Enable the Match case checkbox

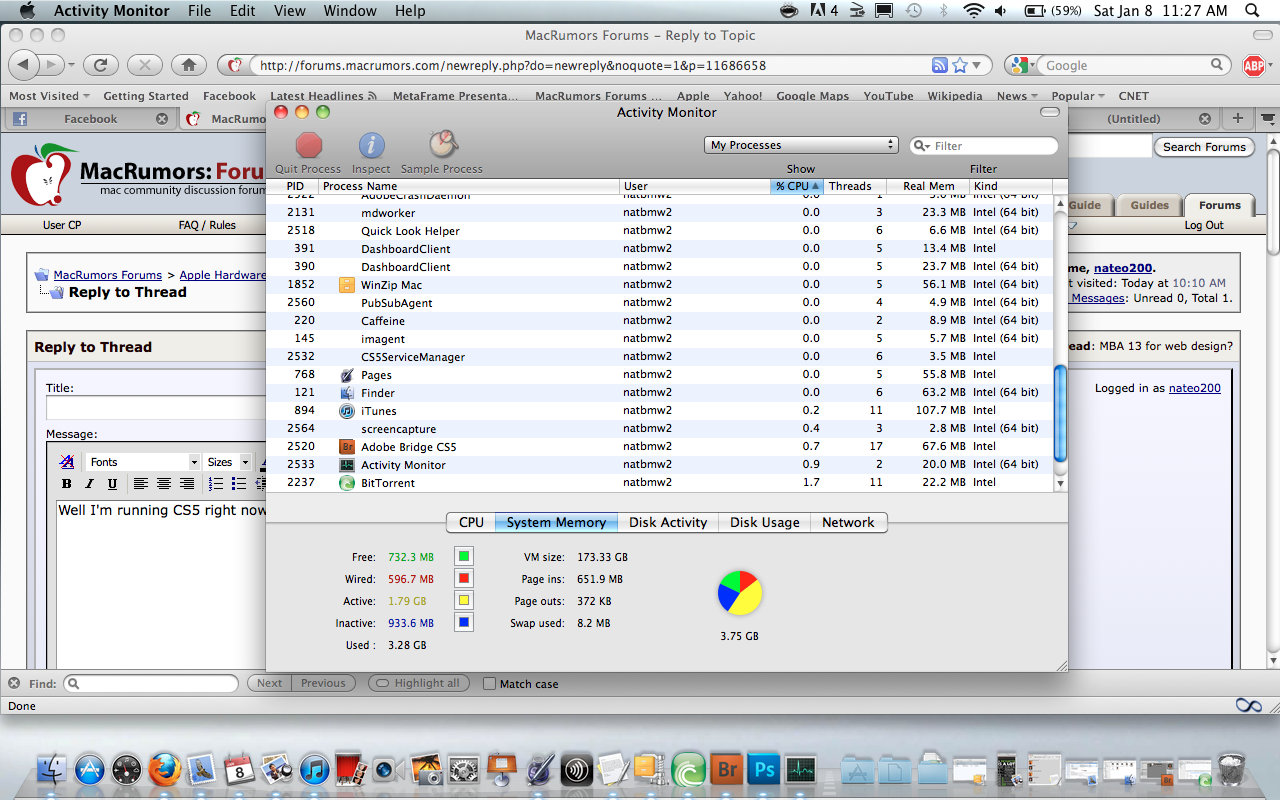click(x=489, y=684)
